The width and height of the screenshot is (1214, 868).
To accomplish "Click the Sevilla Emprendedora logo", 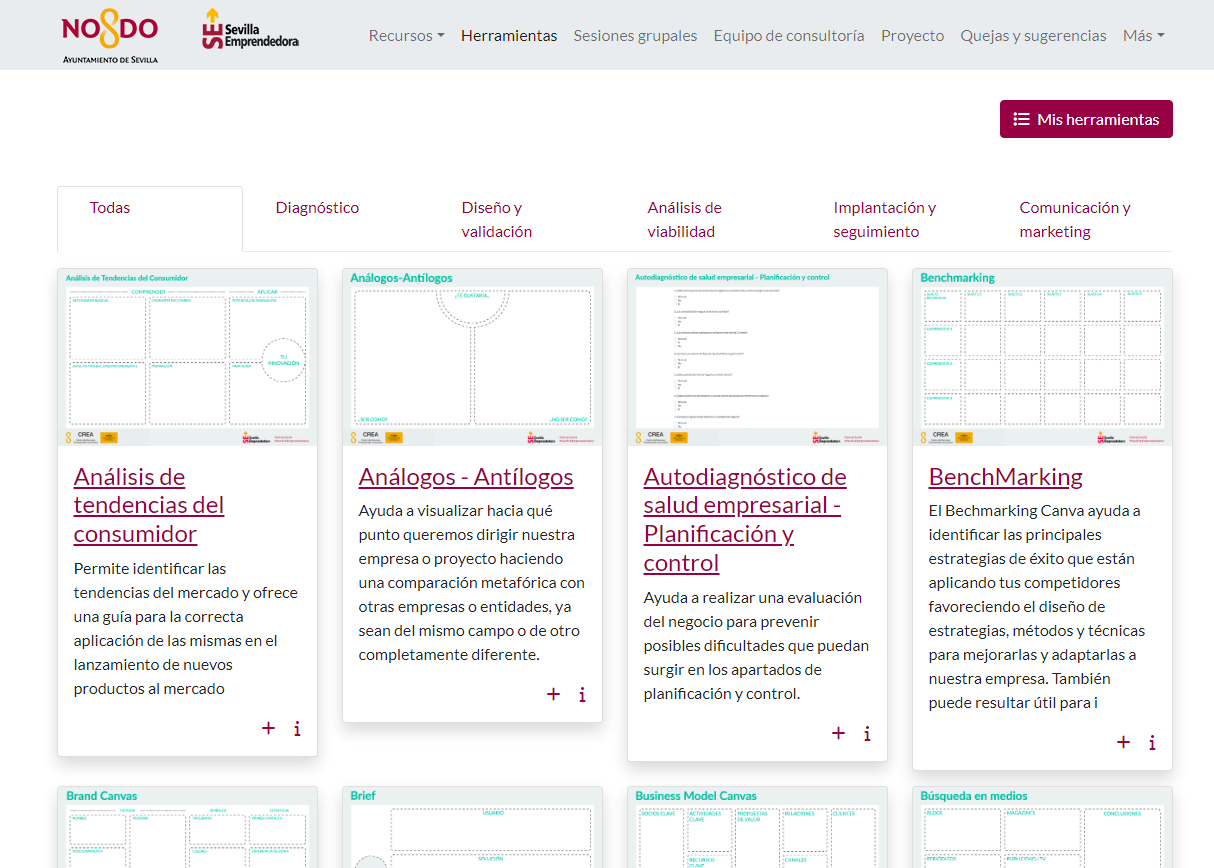I will [250, 30].
